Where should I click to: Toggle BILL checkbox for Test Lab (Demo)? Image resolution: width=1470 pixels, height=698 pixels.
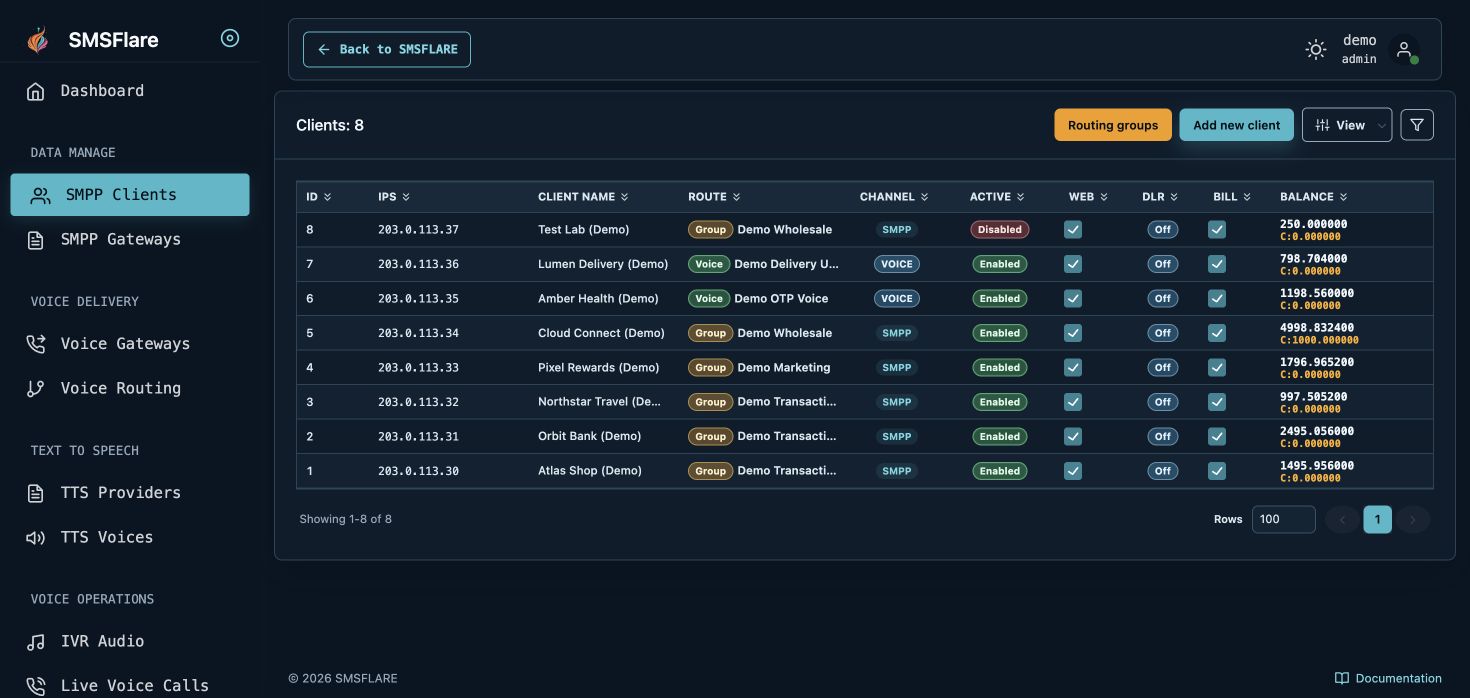(x=1217, y=229)
